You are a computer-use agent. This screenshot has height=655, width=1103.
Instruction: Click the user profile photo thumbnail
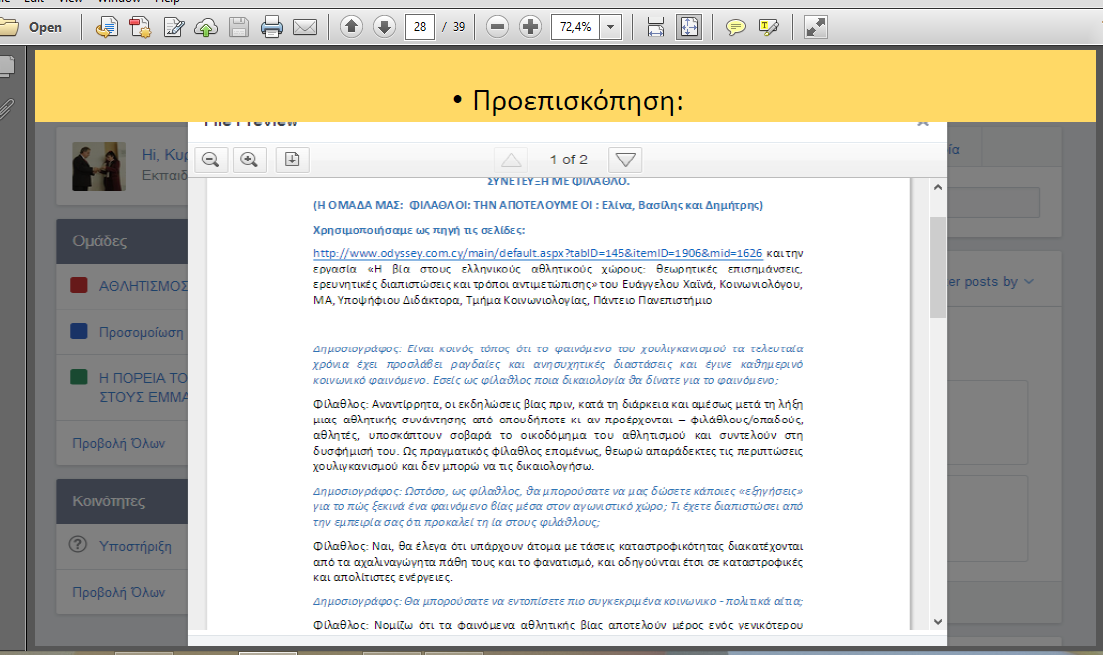(x=98, y=167)
